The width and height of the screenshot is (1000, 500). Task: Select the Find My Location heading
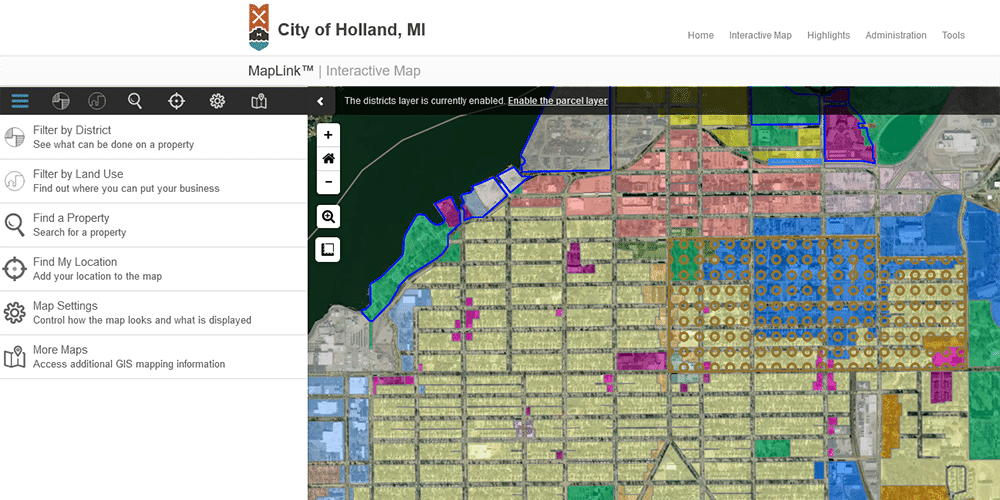point(75,262)
